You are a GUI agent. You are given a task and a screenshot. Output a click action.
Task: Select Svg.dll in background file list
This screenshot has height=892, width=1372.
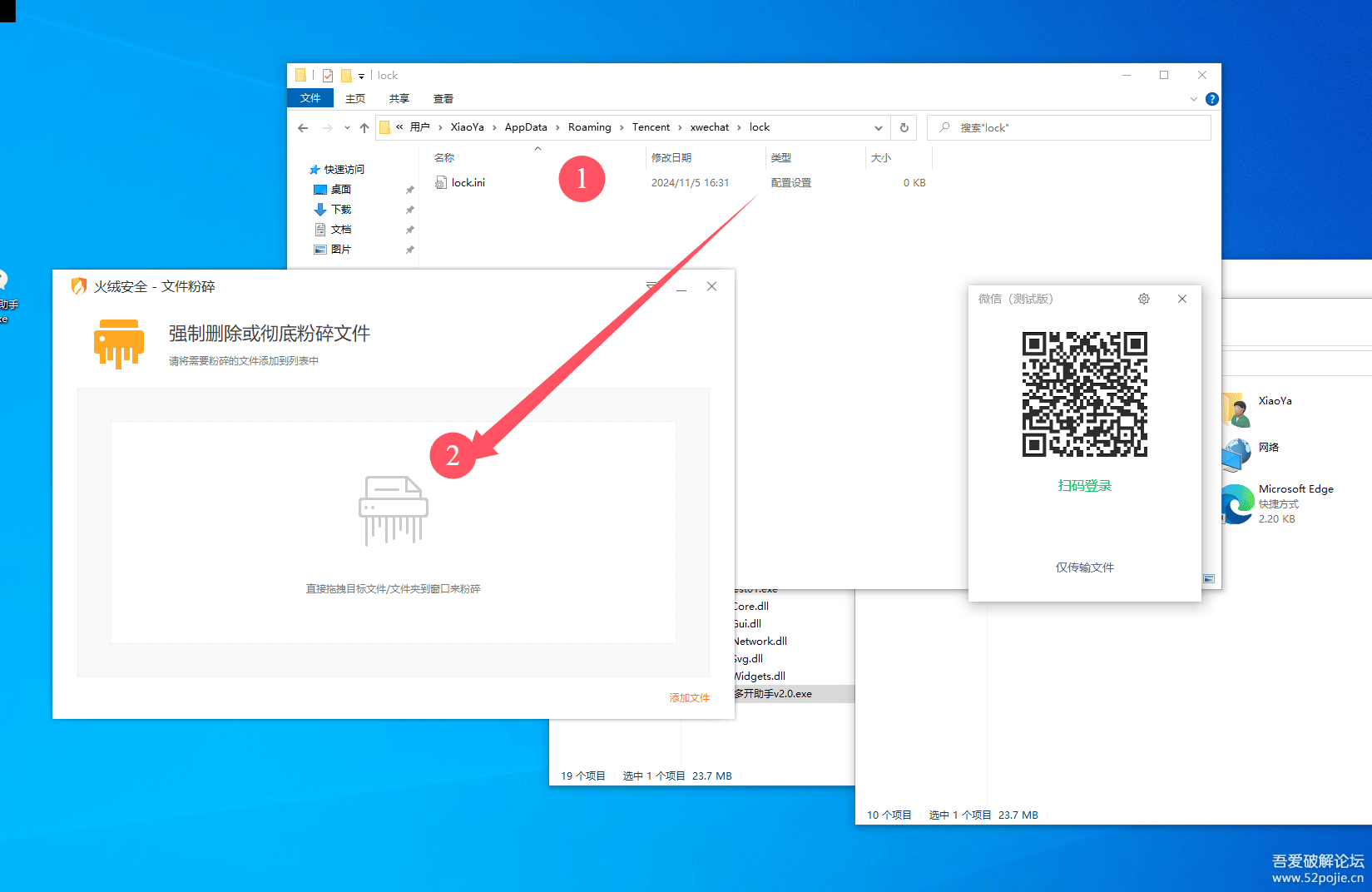[x=748, y=659]
